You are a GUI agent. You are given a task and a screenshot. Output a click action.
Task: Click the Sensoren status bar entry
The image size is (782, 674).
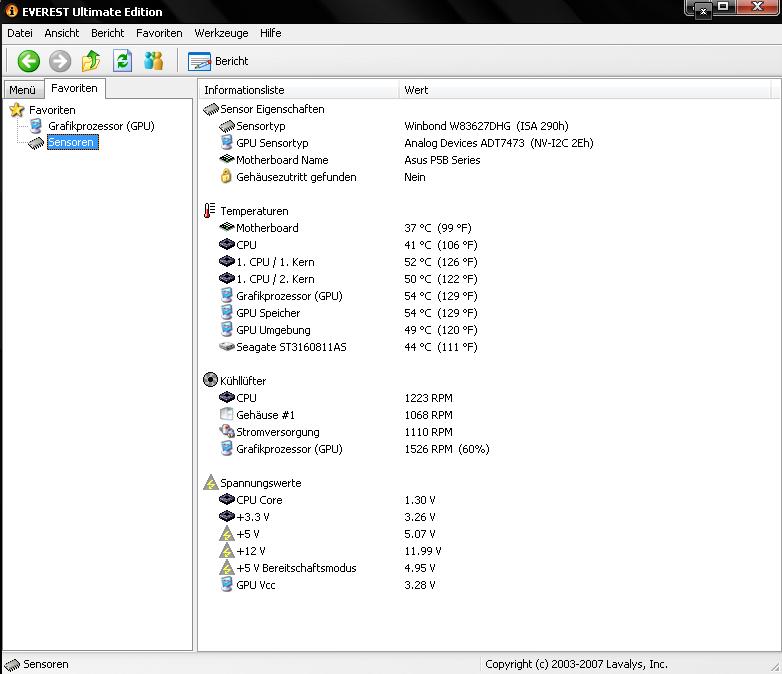pos(37,665)
